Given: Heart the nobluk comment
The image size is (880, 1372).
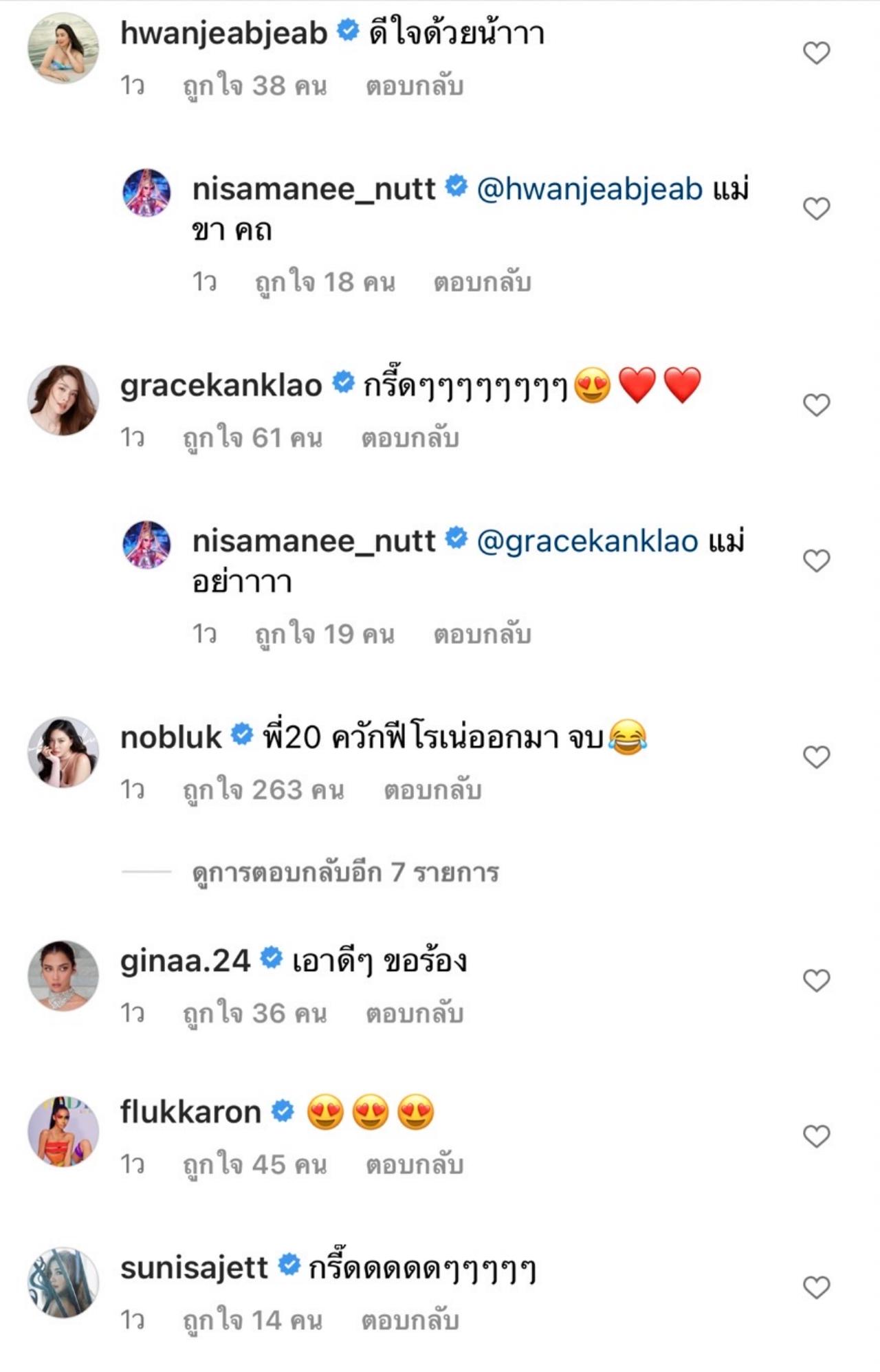Looking at the screenshot, I should [817, 757].
